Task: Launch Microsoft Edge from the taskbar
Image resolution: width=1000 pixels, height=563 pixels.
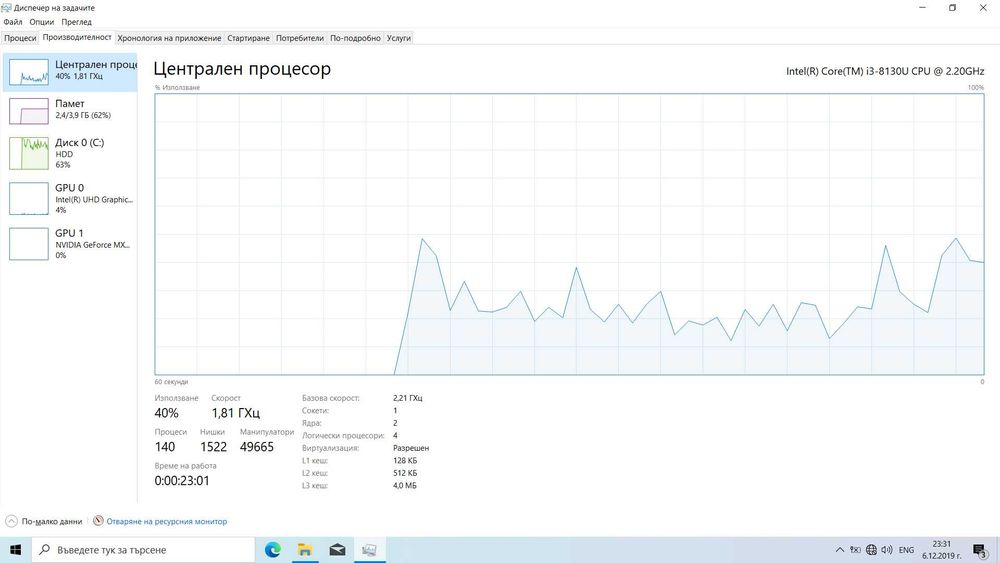Action: 272,550
